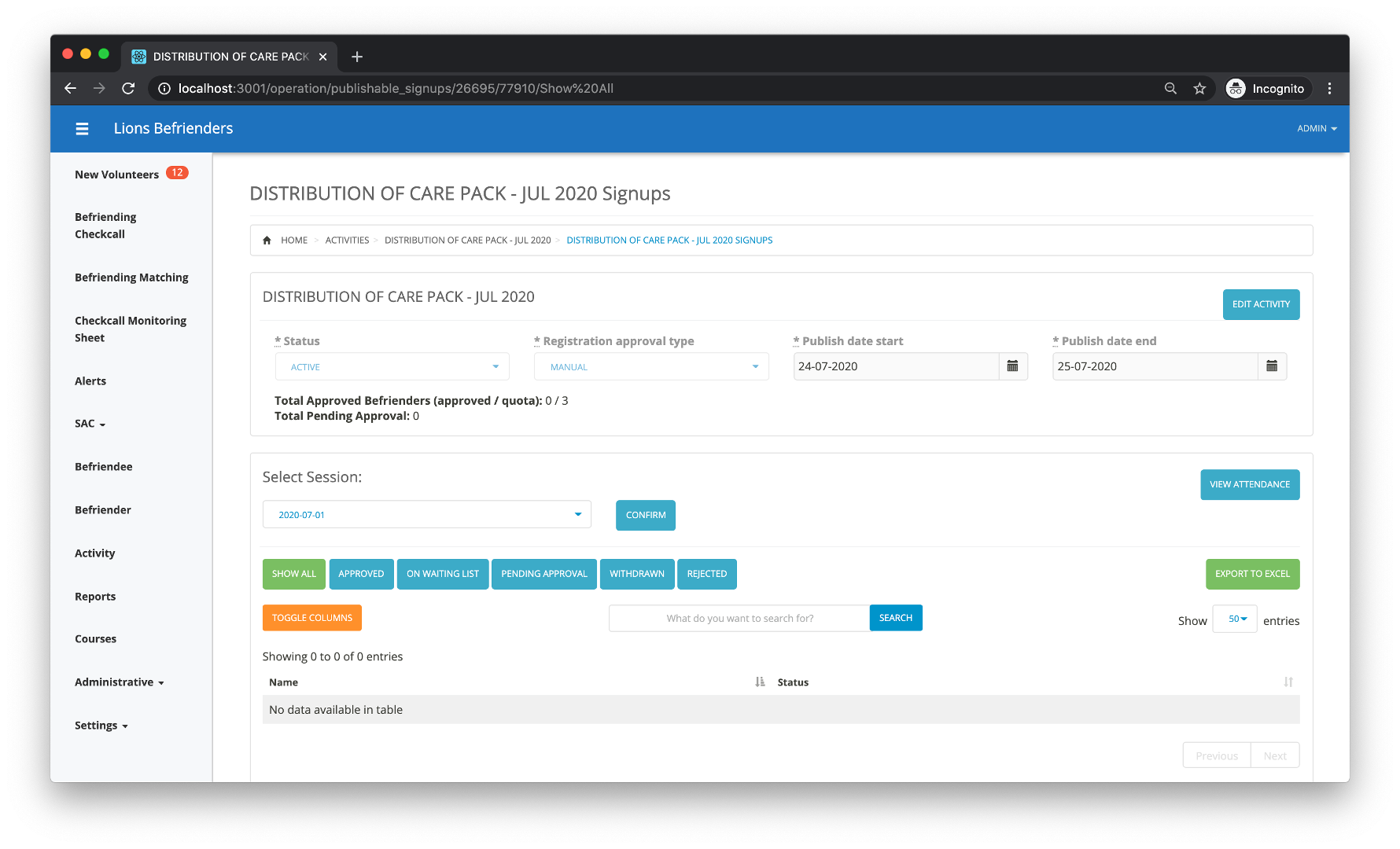Open calendar for Publish date start

coord(1013,366)
